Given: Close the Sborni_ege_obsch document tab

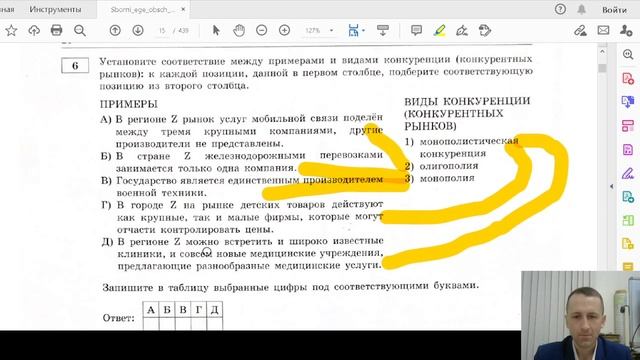Looking at the screenshot, I should [x=183, y=9].
